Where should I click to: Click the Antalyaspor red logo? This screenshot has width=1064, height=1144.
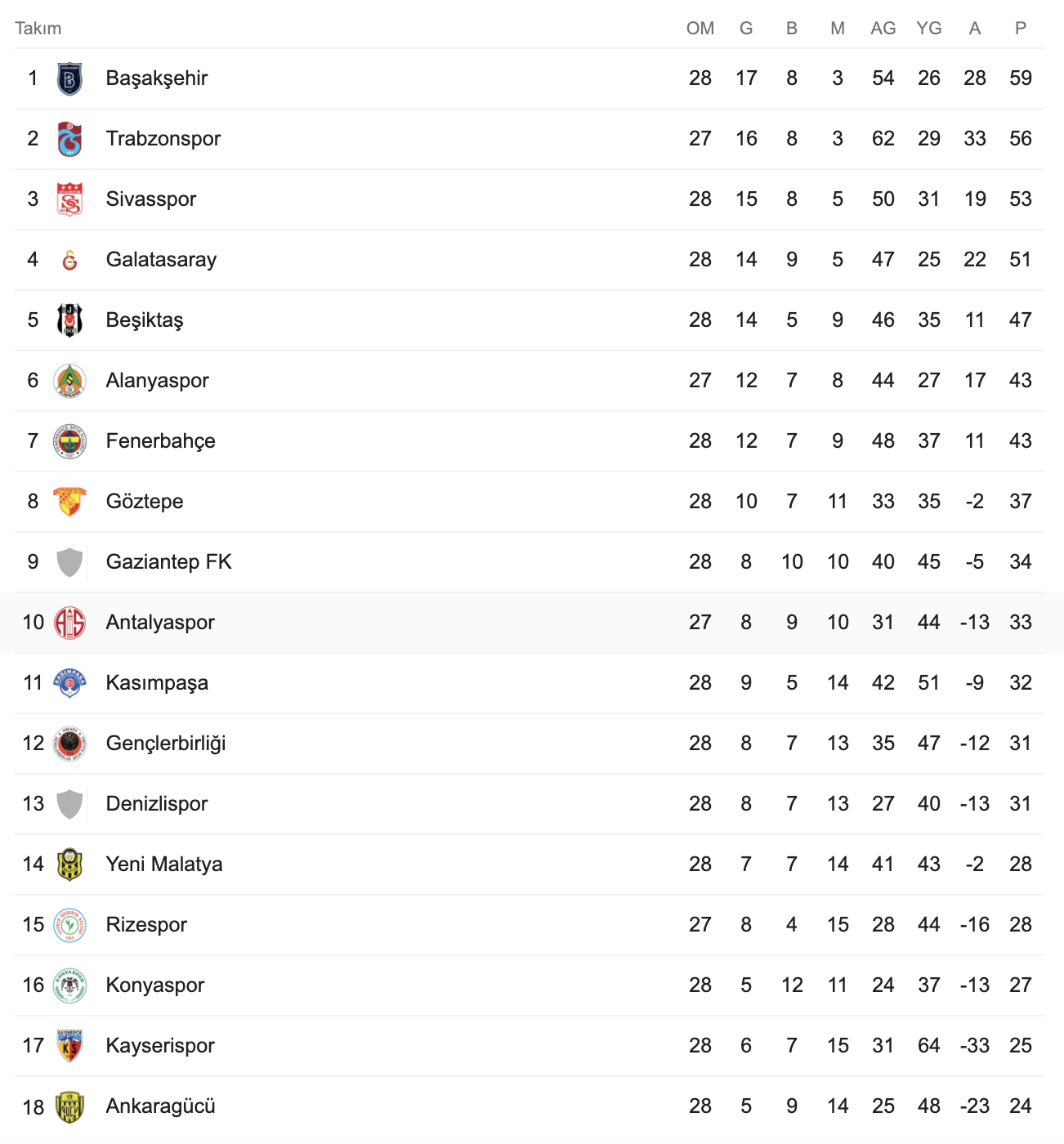coord(69,623)
